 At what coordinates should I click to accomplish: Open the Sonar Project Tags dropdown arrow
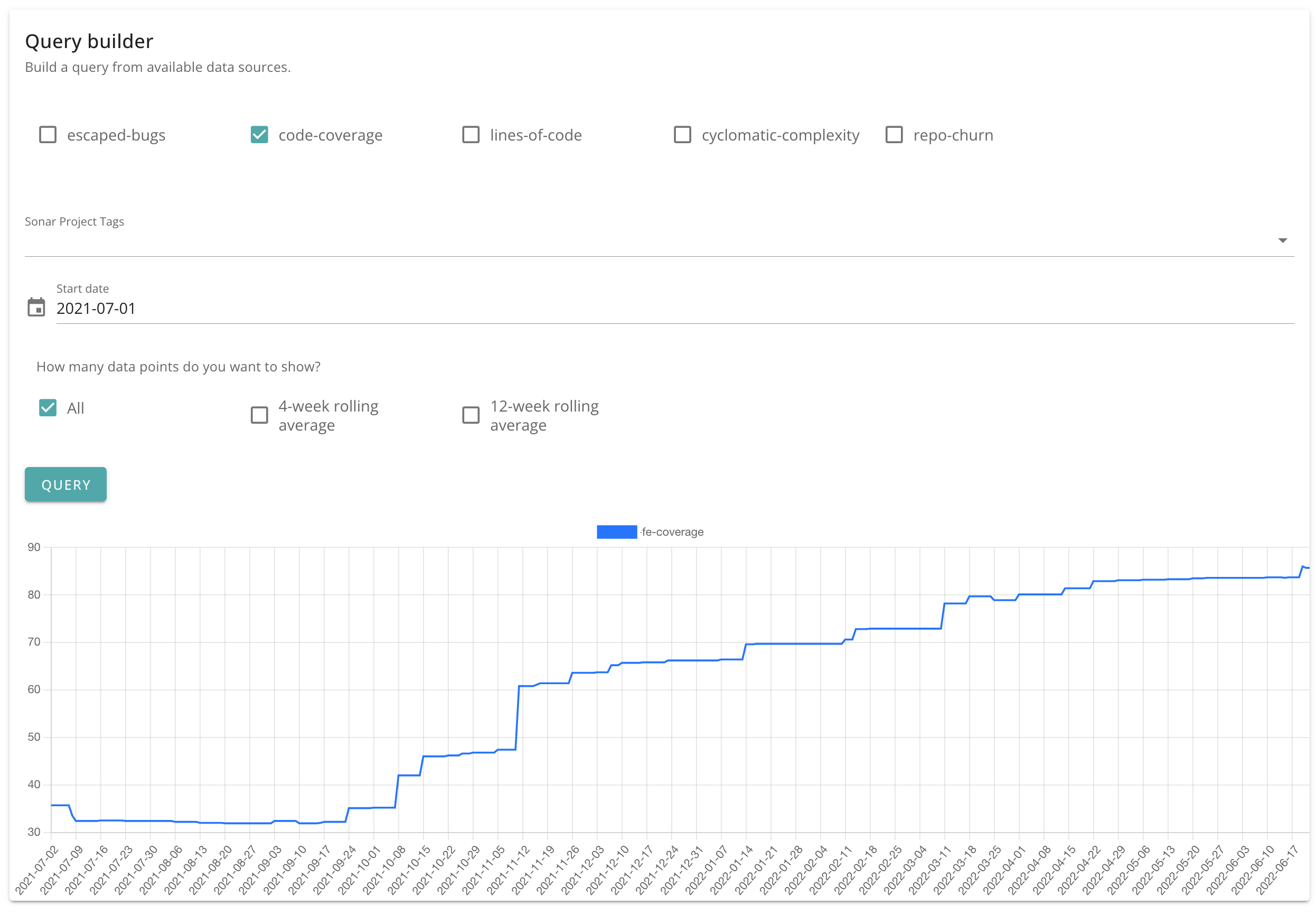click(1282, 240)
